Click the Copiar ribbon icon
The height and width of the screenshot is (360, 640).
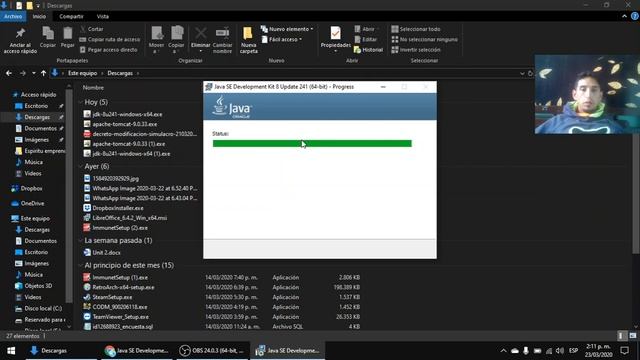[x=48, y=34]
